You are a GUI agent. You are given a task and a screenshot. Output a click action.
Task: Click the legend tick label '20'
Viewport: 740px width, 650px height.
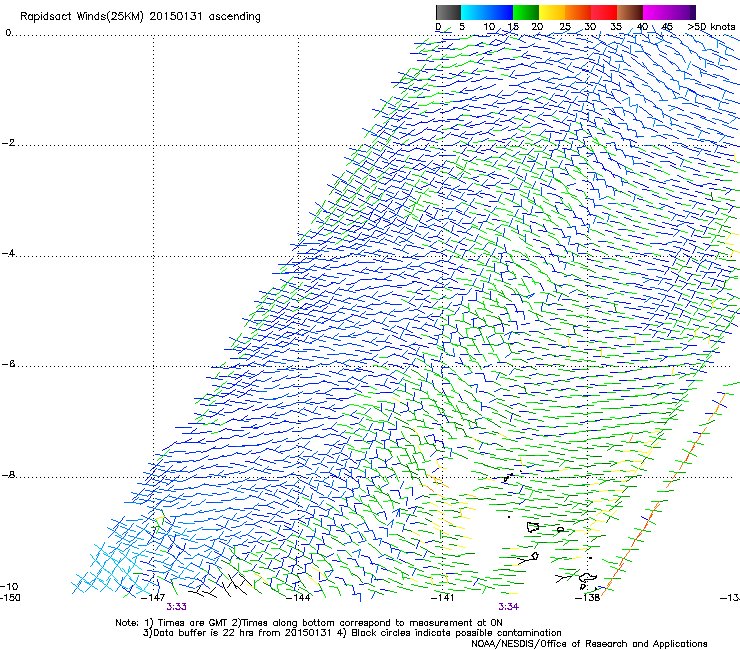[537, 27]
